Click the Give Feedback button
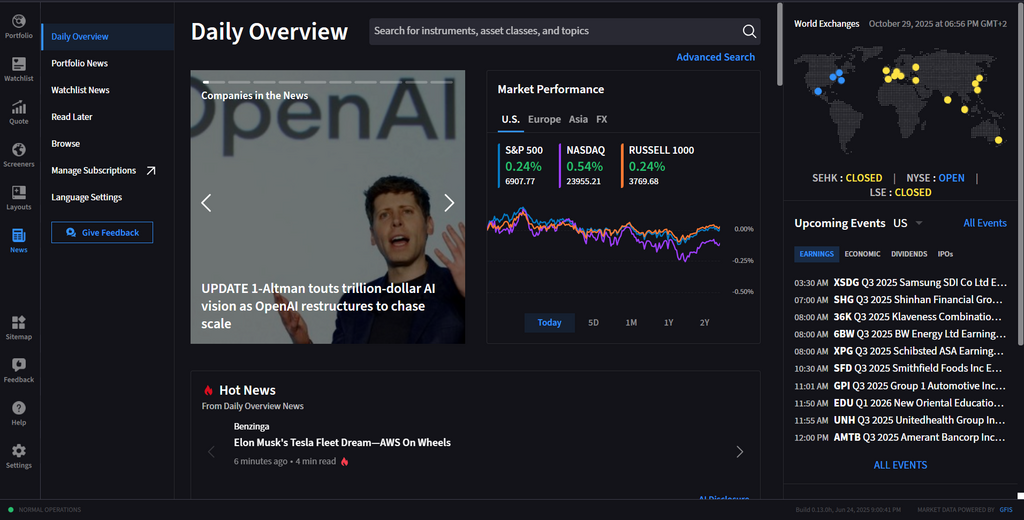Viewport: 1024px width, 520px height. 102,233
